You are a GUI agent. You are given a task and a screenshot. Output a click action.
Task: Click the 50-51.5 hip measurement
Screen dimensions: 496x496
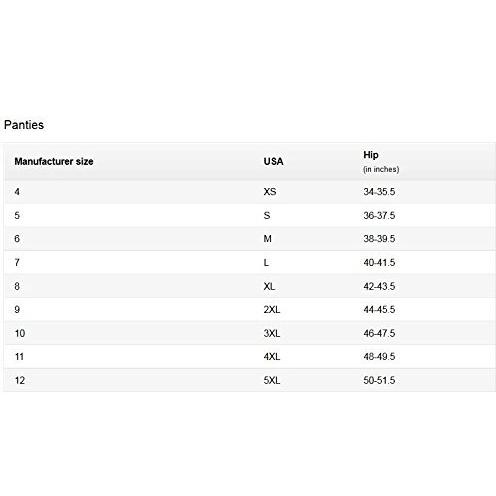tap(379, 380)
